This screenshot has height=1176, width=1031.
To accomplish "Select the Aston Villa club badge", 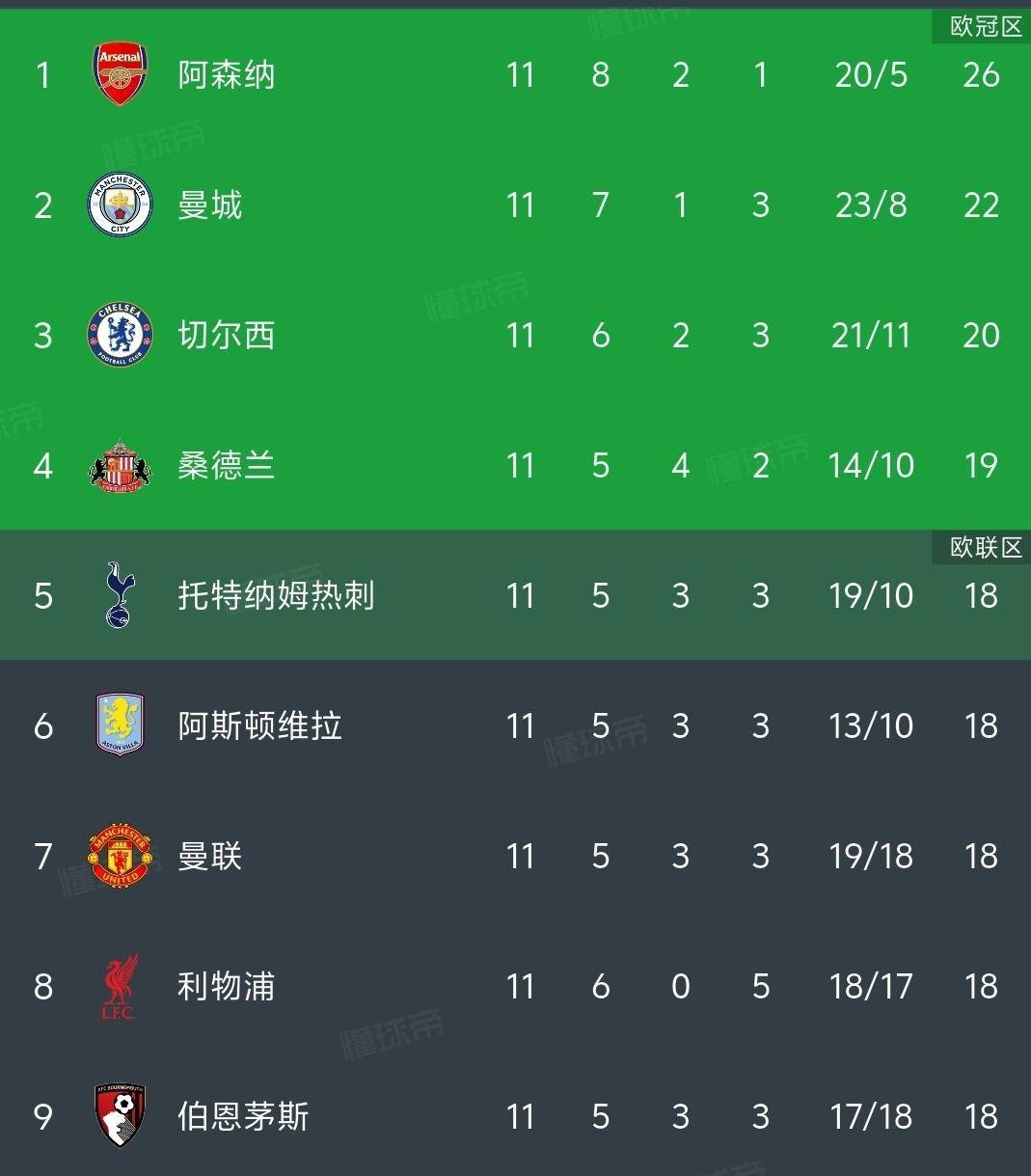I will pyautogui.click(x=120, y=725).
